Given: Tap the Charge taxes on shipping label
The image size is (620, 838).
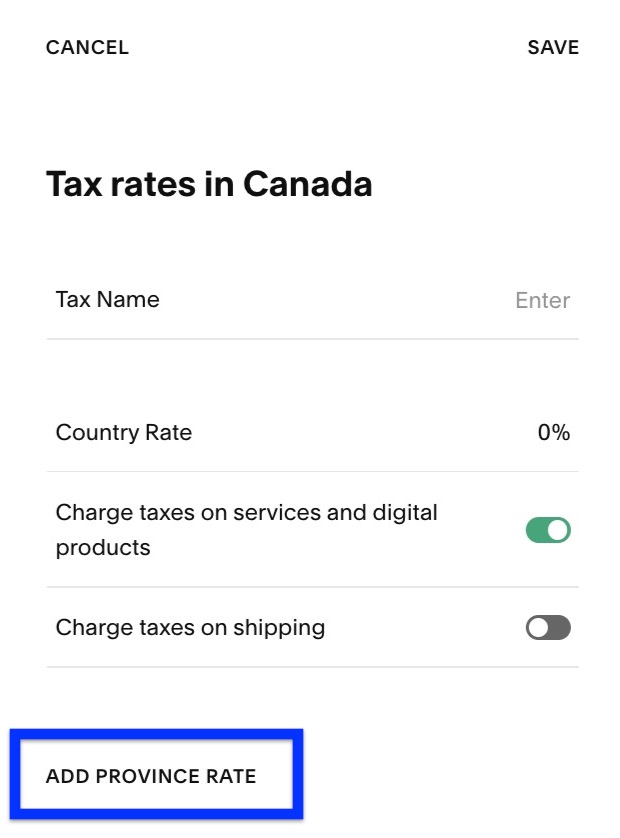Looking at the screenshot, I should click(189, 627).
